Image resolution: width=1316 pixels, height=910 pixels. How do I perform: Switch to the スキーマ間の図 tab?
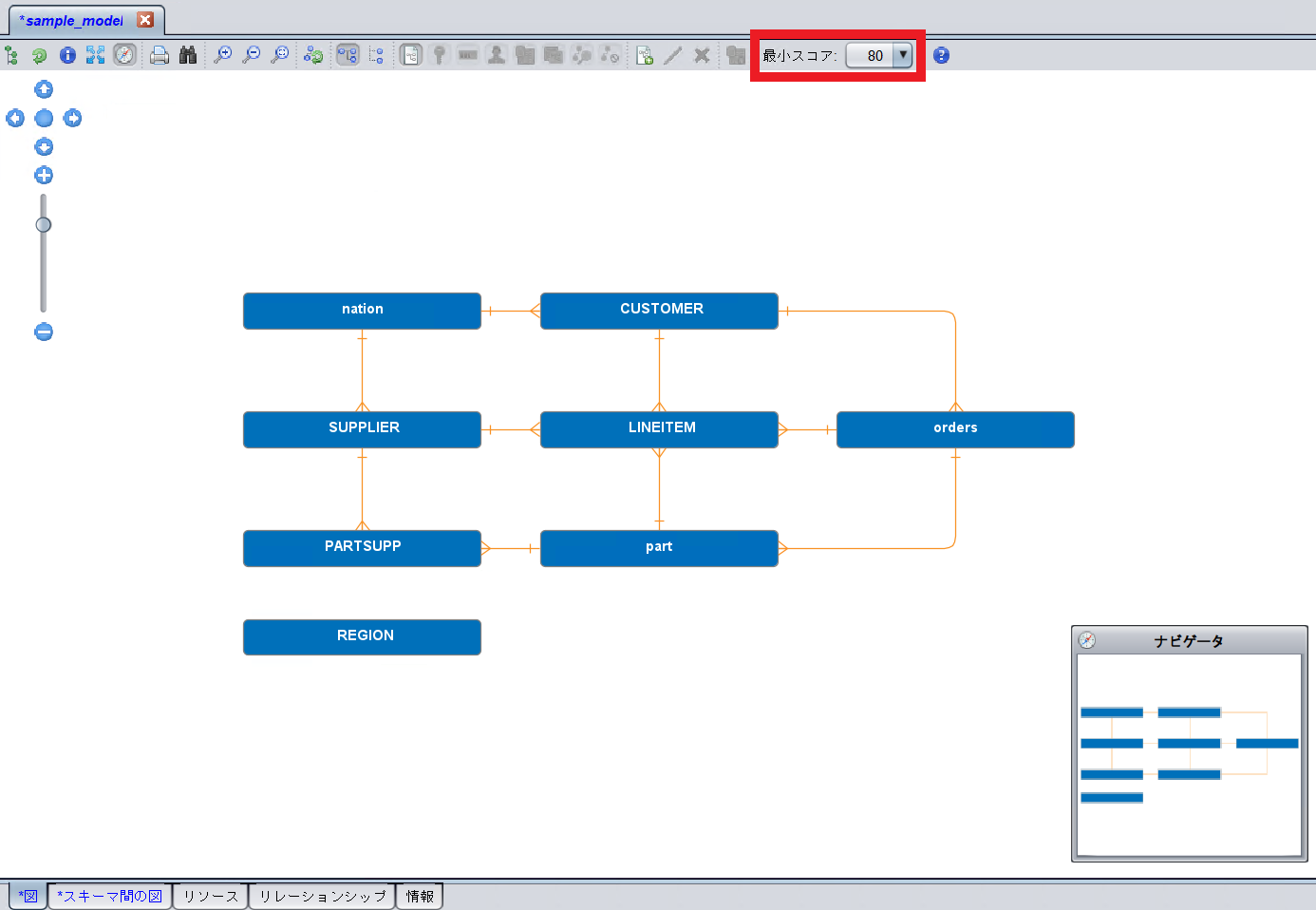[x=110, y=896]
